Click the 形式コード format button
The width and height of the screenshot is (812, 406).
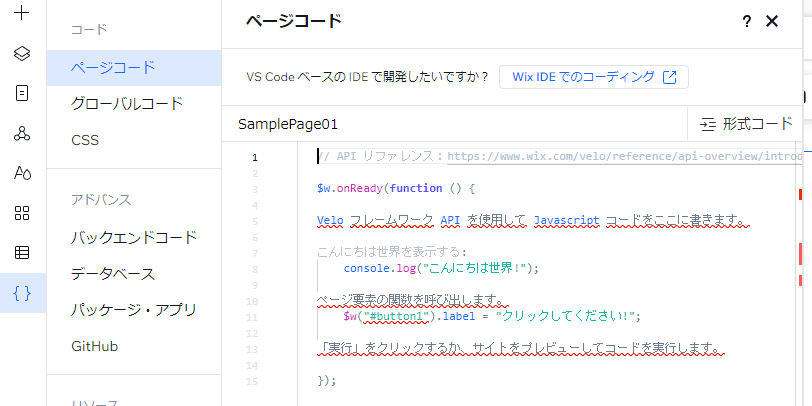coord(746,124)
